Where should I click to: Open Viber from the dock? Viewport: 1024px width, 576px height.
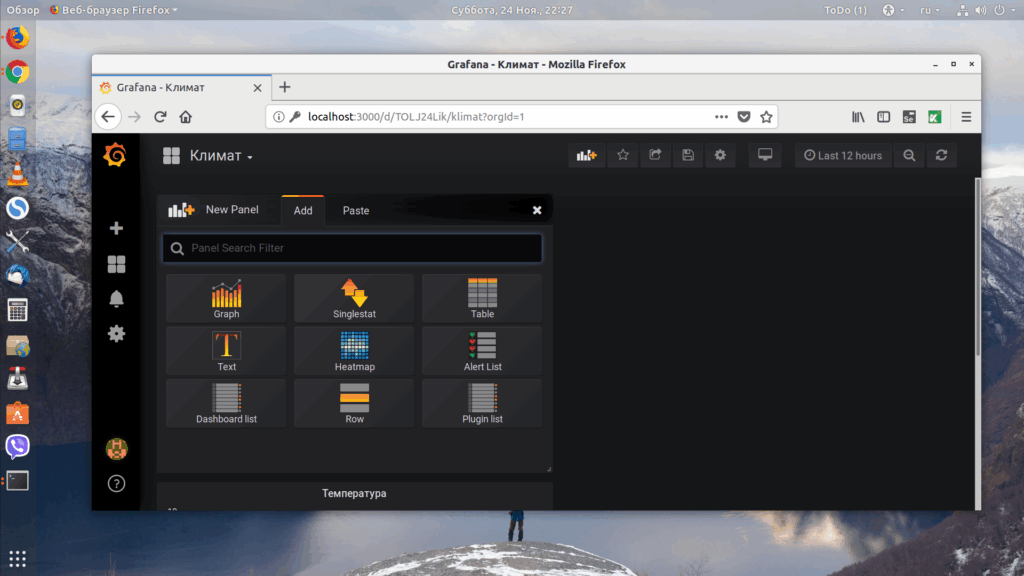click(x=18, y=447)
